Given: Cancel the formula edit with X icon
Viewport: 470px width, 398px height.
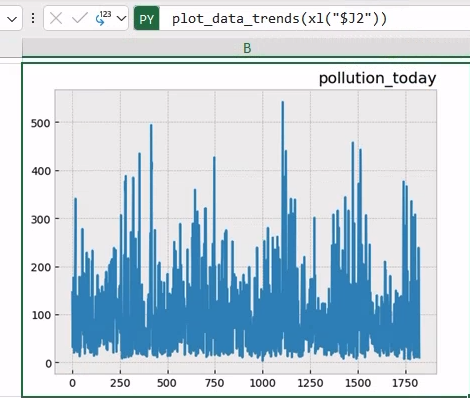Looking at the screenshot, I should (x=56, y=18).
